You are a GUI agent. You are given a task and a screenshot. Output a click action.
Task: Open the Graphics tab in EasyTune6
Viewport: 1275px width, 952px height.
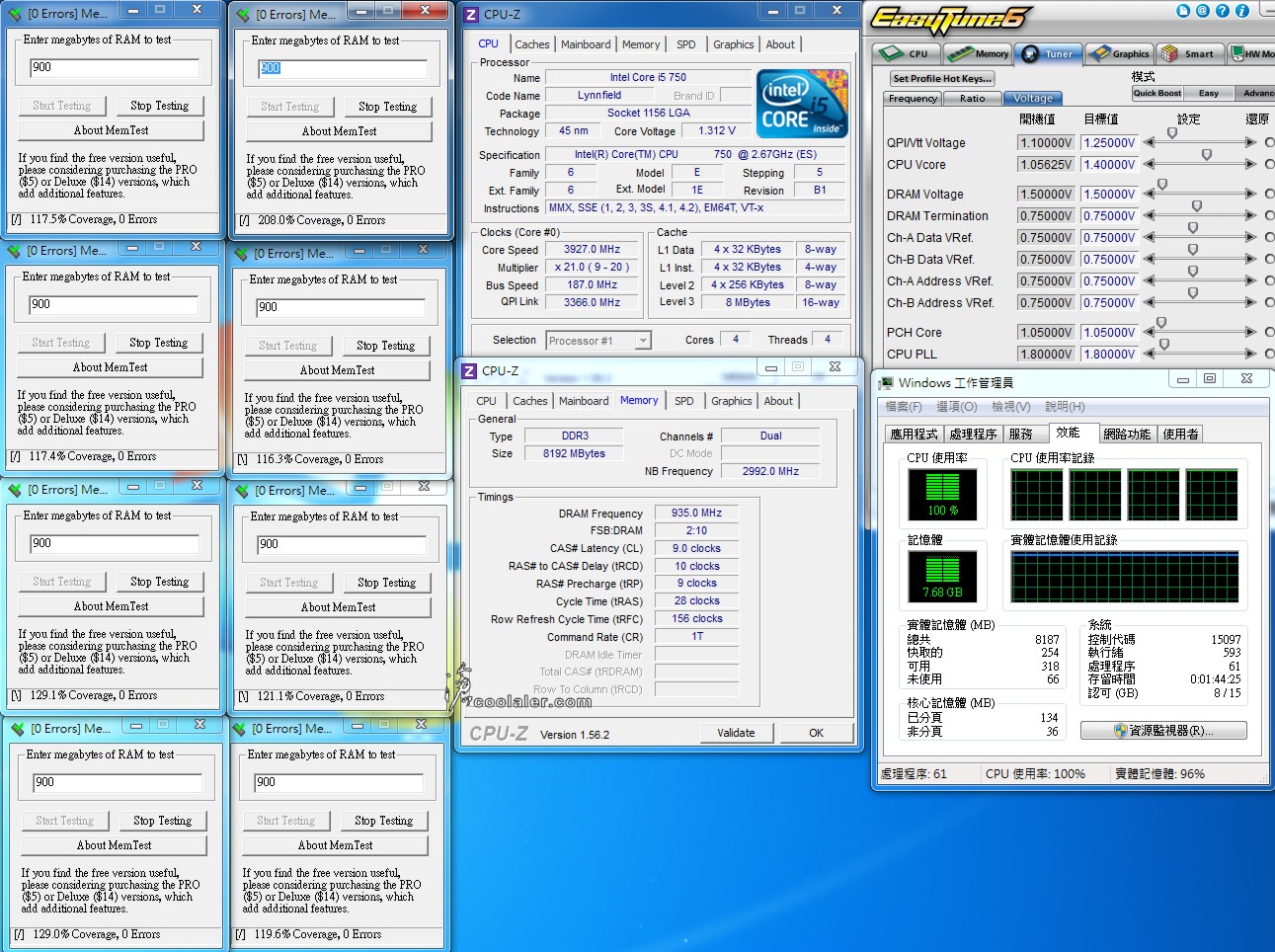[x=1119, y=53]
